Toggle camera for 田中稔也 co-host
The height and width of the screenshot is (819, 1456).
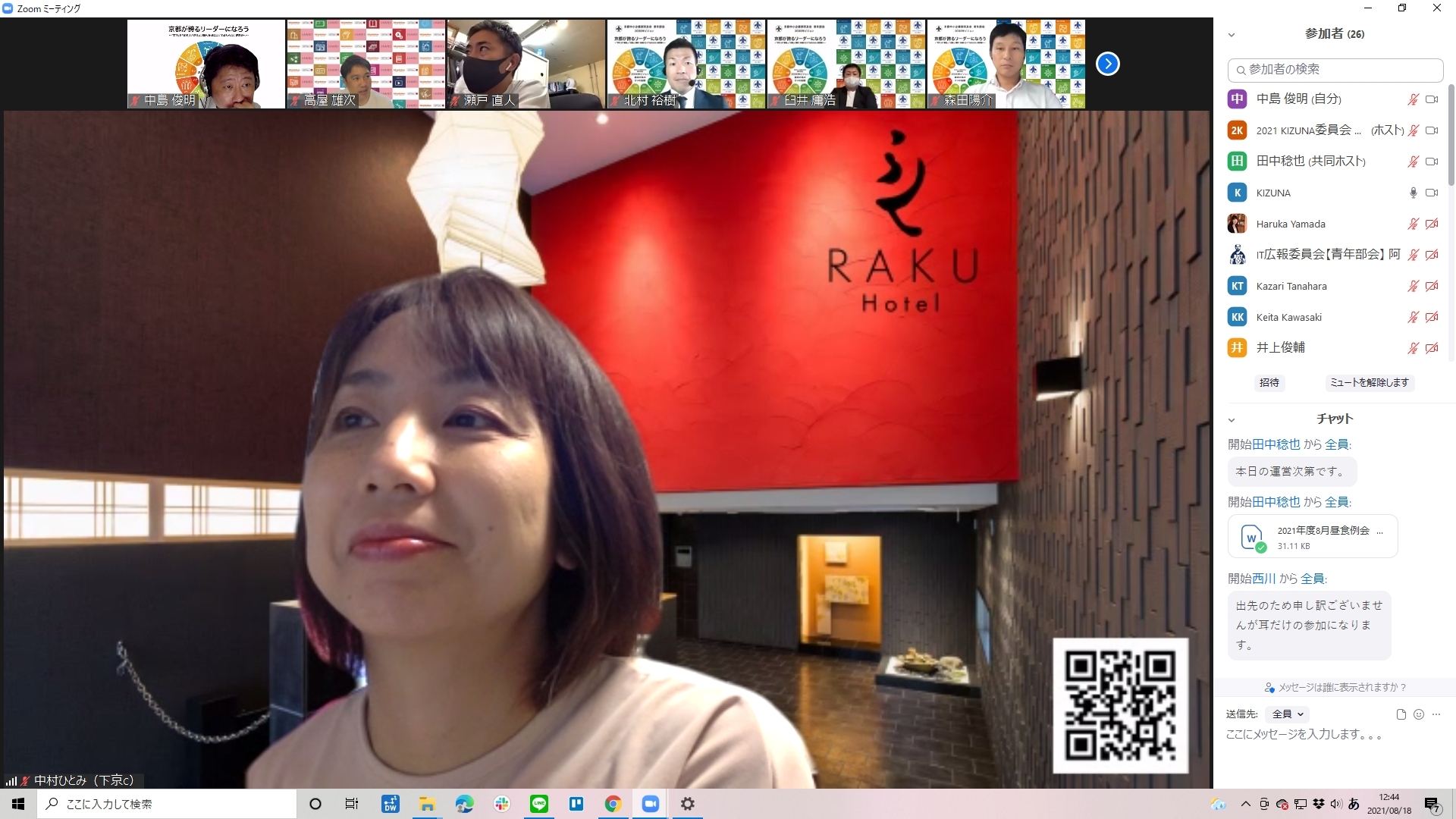coord(1432,162)
